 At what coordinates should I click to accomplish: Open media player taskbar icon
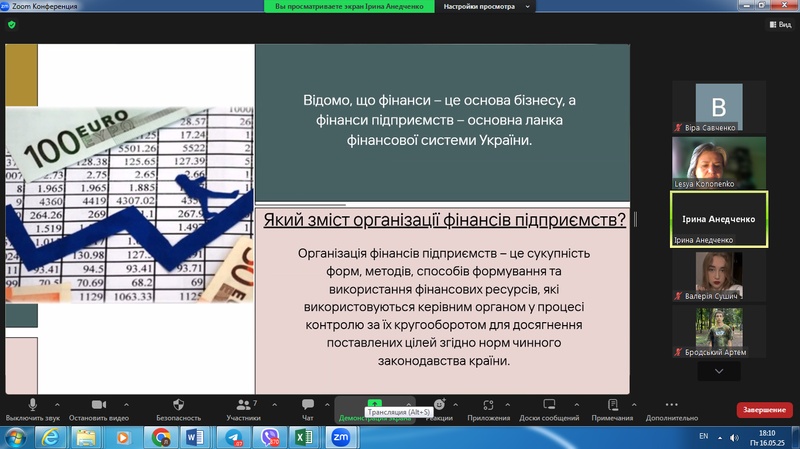[122, 438]
